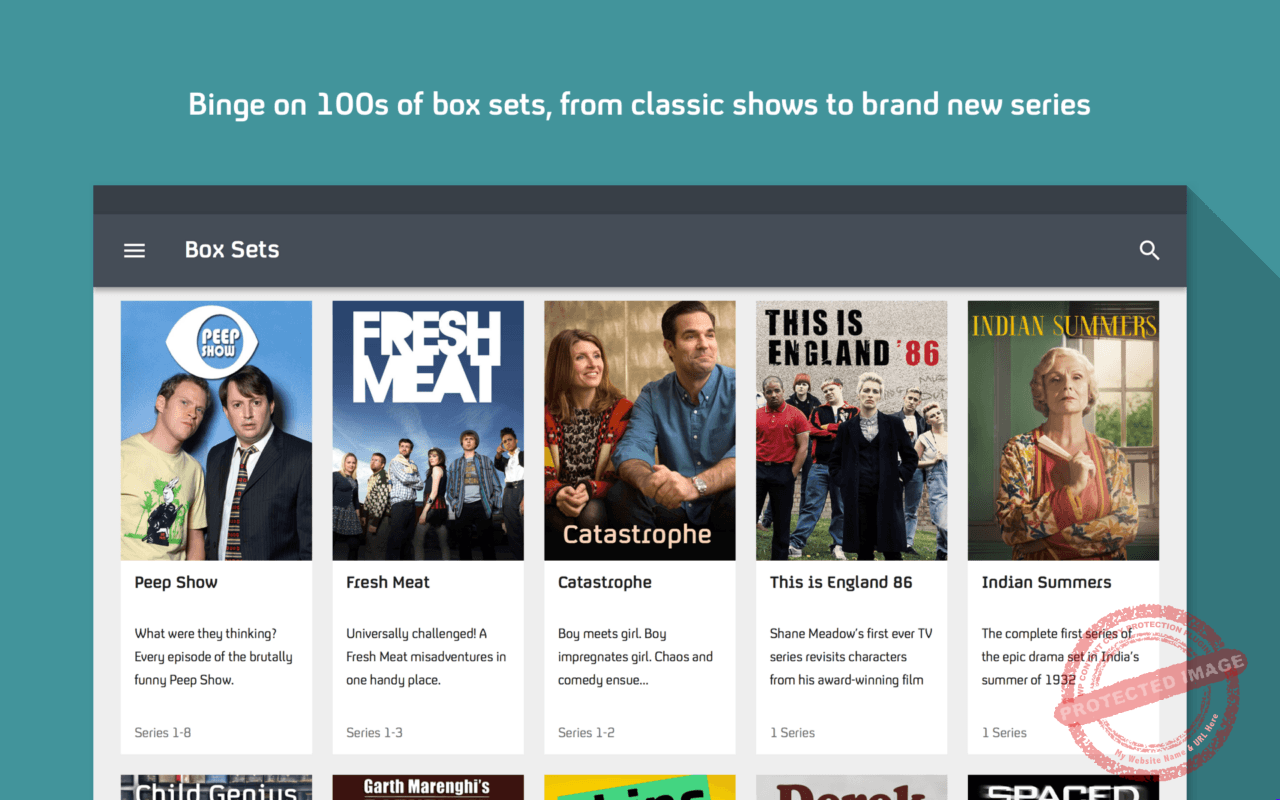
Task: Open the Peep Show poster thumbnail
Action: click(216, 431)
